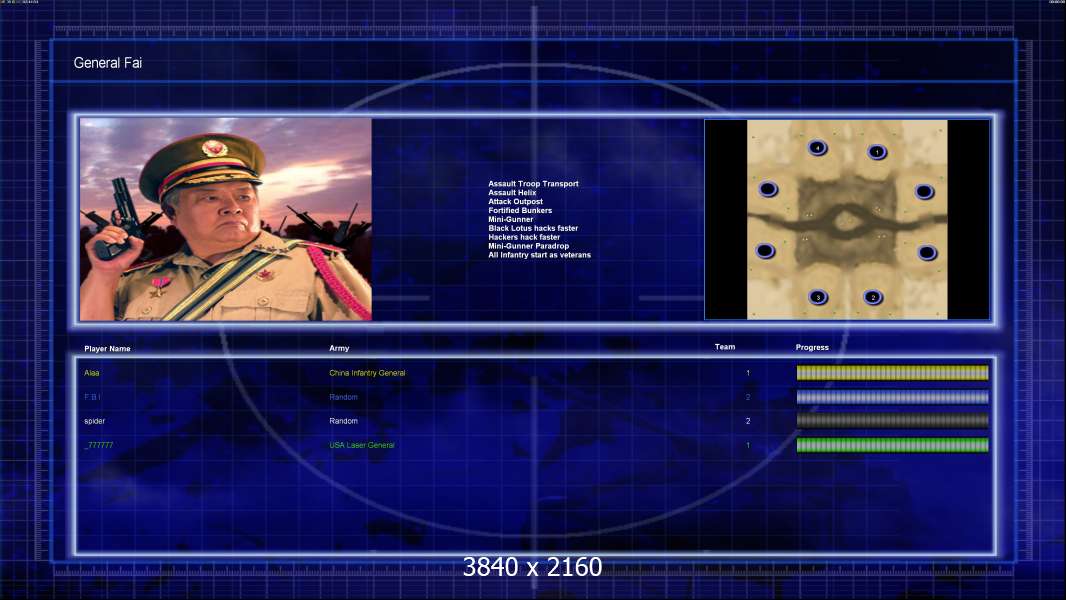
Task: Click the 'Progress' column header
Action: click(812, 347)
